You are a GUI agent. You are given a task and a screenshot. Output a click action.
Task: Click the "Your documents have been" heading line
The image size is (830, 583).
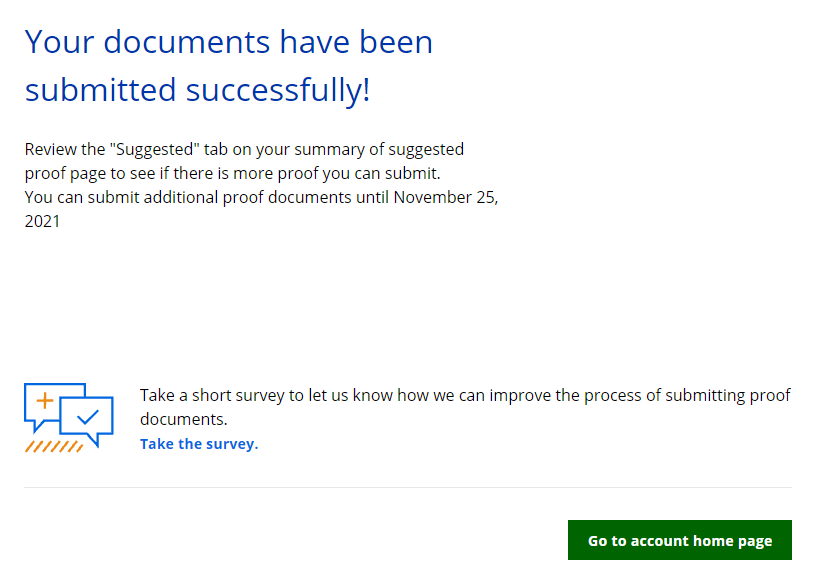[x=229, y=42]
